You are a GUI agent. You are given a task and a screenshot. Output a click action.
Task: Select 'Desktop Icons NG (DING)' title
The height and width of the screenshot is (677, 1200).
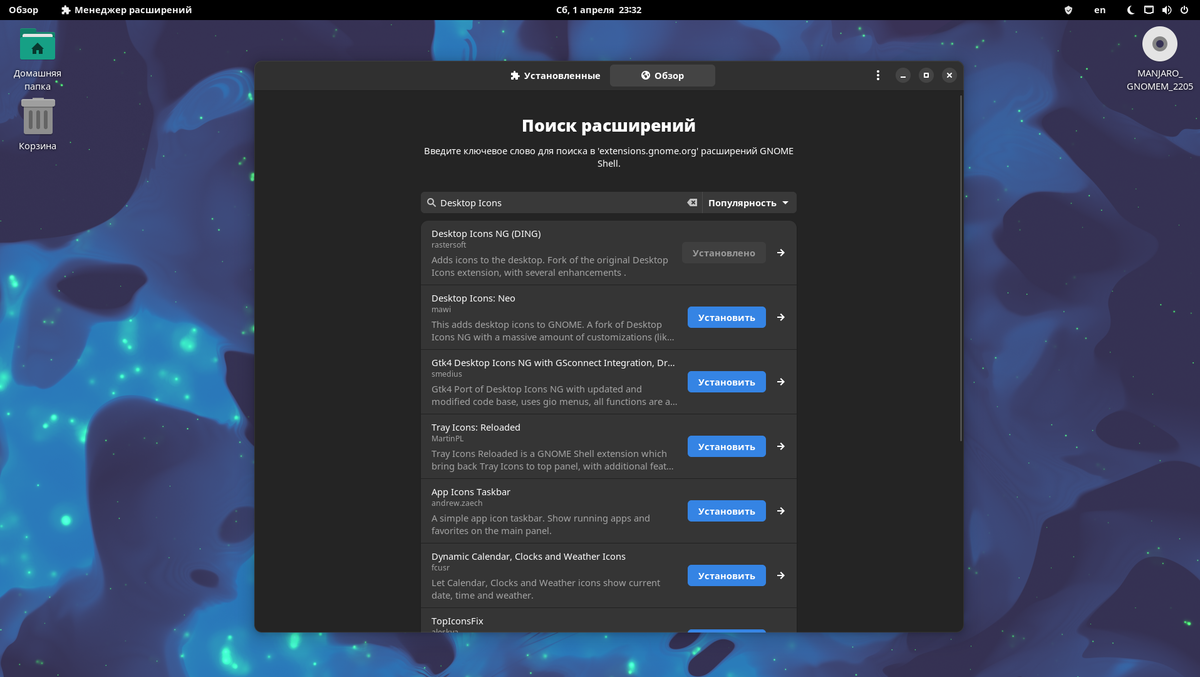(x=486, y=234)
